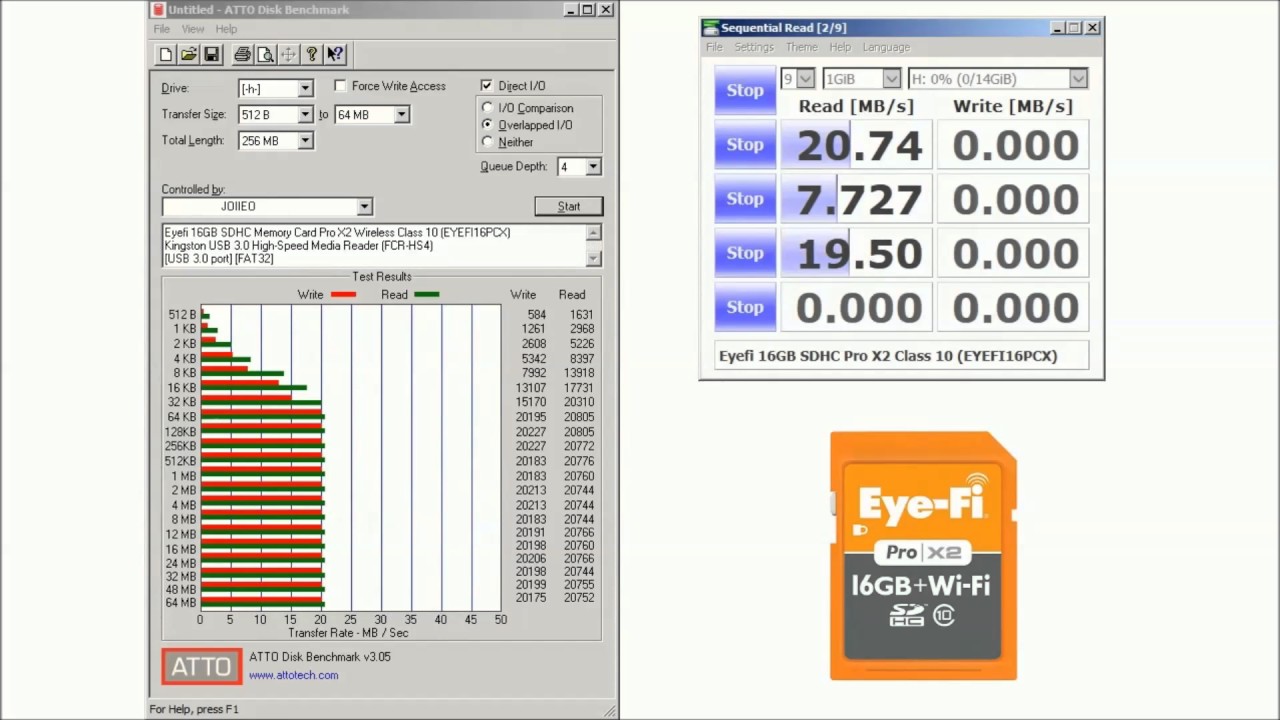
Task: Click Stop button next to 19.50 reading
Action: [x=745, y=252]
